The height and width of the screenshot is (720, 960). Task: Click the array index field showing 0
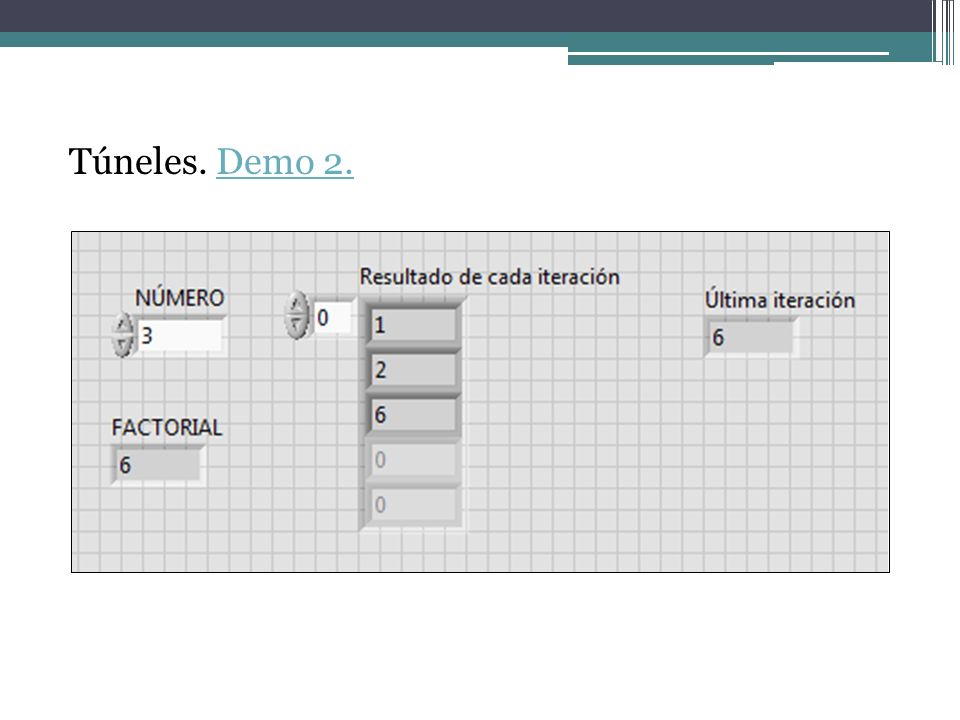[x=334, y=317]
